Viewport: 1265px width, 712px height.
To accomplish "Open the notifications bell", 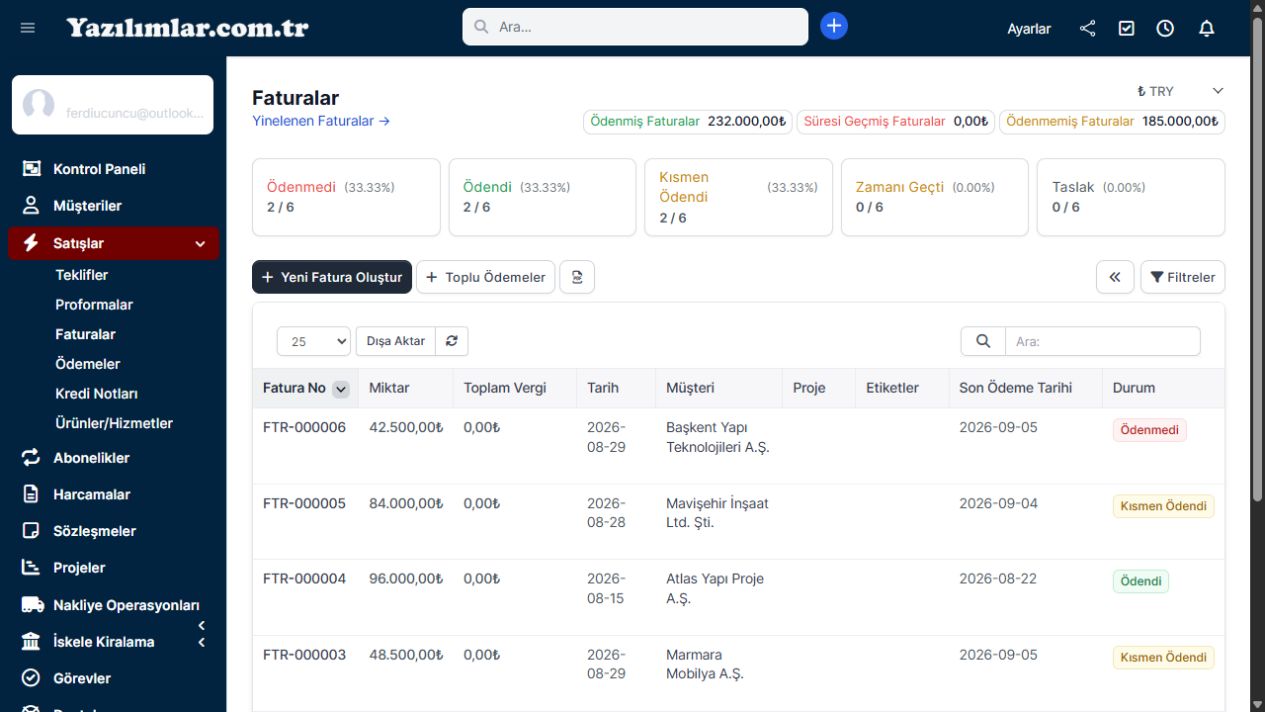I will tap(1206, 28).
